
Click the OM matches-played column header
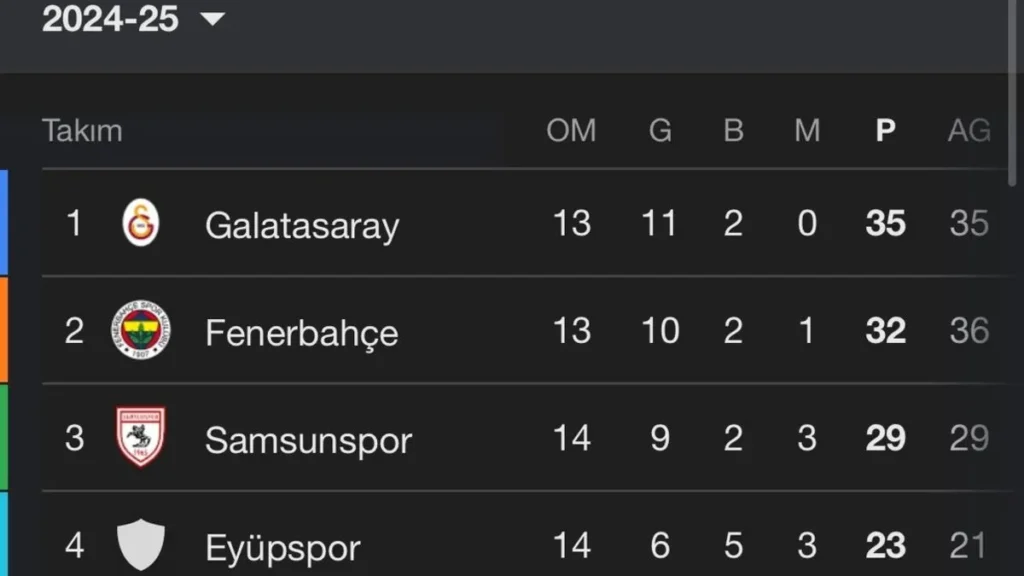[x=571, y=130]
